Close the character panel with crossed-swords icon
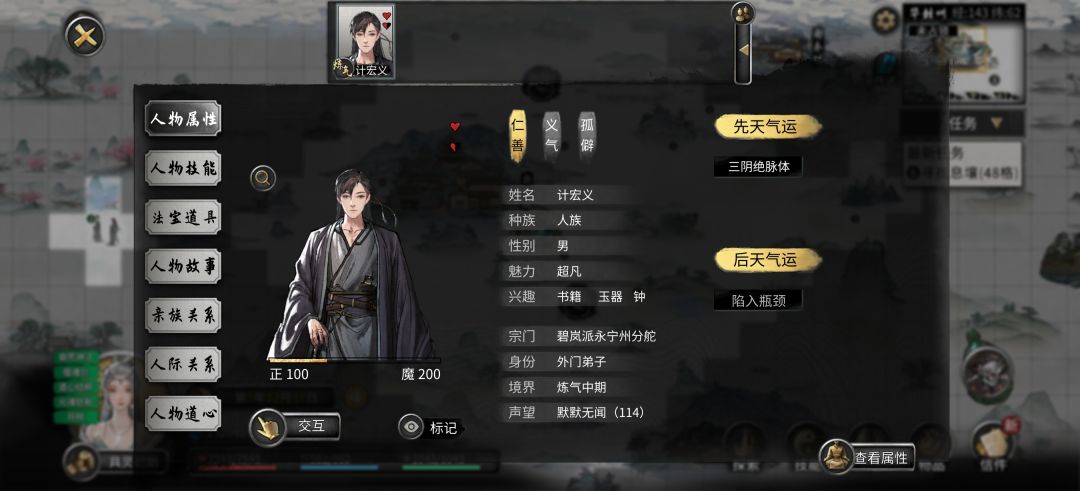 click(x=85, y=35)
